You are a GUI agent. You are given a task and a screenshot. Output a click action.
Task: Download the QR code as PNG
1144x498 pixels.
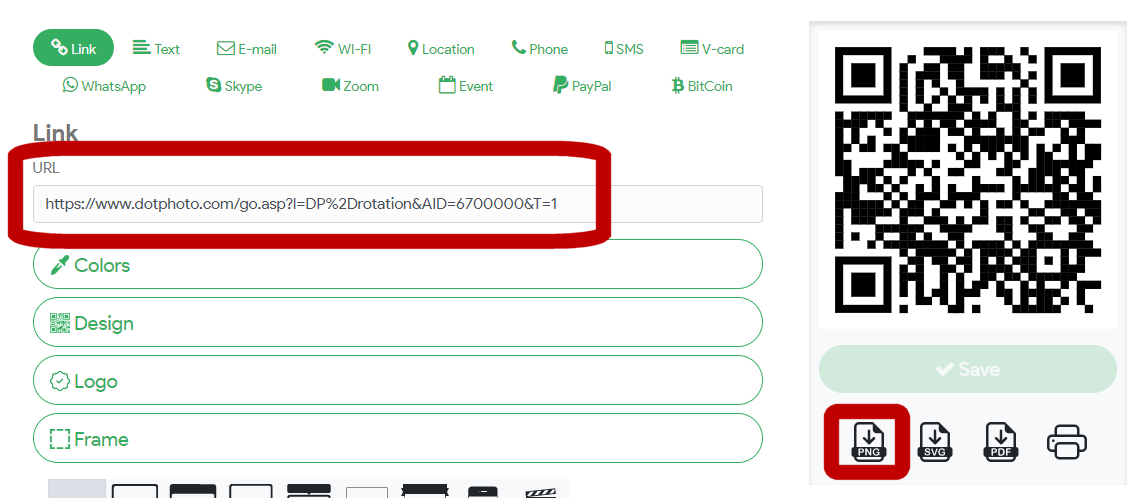point(868,442)
